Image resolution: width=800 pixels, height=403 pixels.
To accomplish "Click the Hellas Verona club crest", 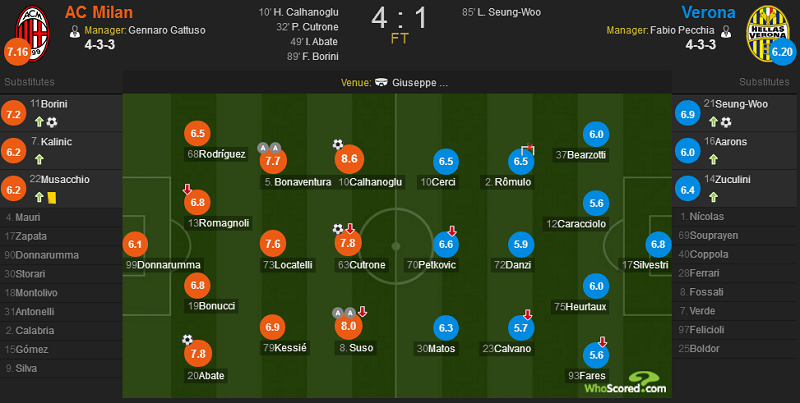I will [x=768, y=33].
